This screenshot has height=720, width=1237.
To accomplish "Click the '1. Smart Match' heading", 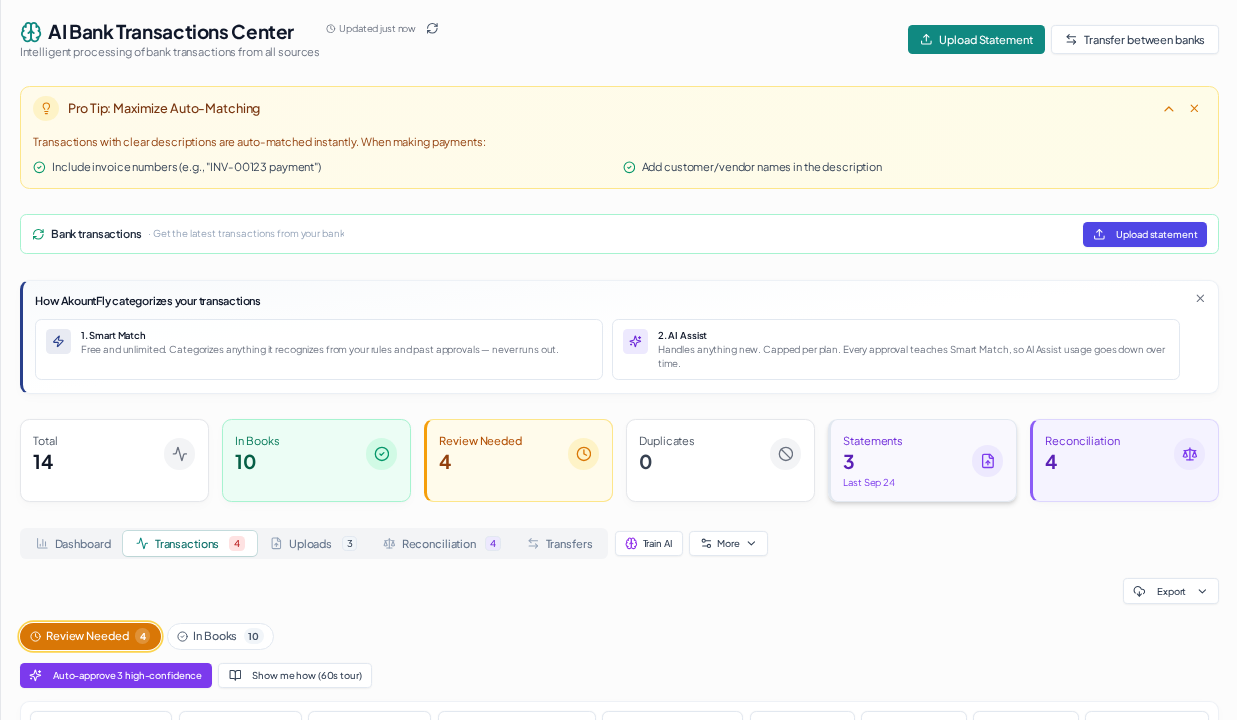I will coord(113,336).
